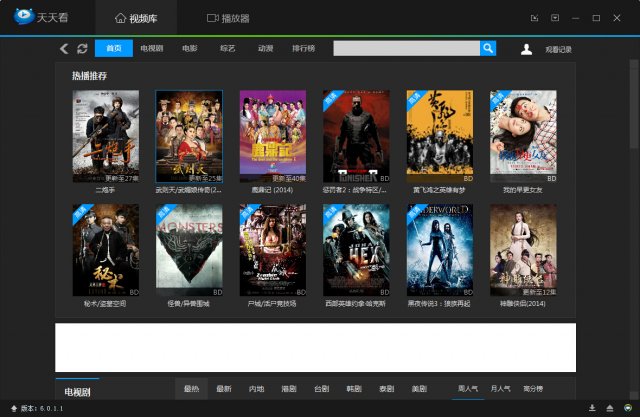The image size is (640, 417).
Task: Click the 西部英雄约拿·哈克斯 title text
Action: point(356,304)
